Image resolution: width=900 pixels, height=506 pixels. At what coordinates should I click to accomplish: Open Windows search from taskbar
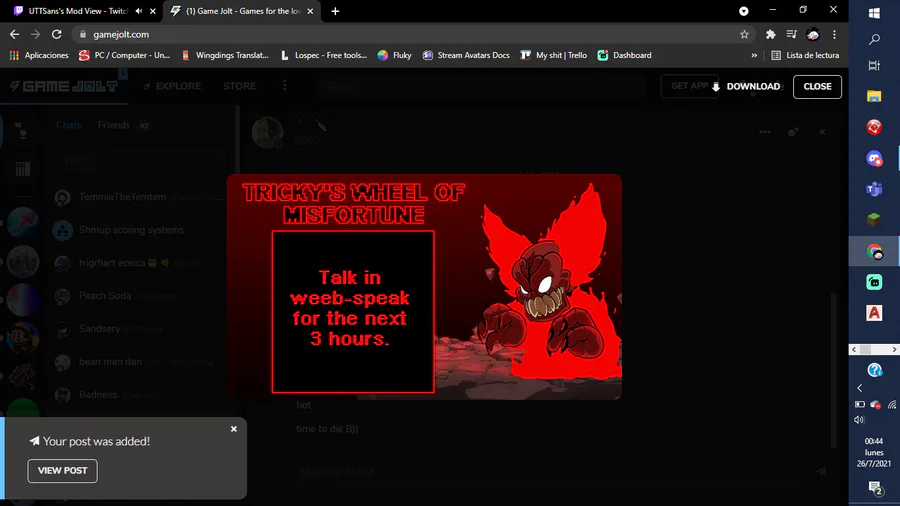874,39
